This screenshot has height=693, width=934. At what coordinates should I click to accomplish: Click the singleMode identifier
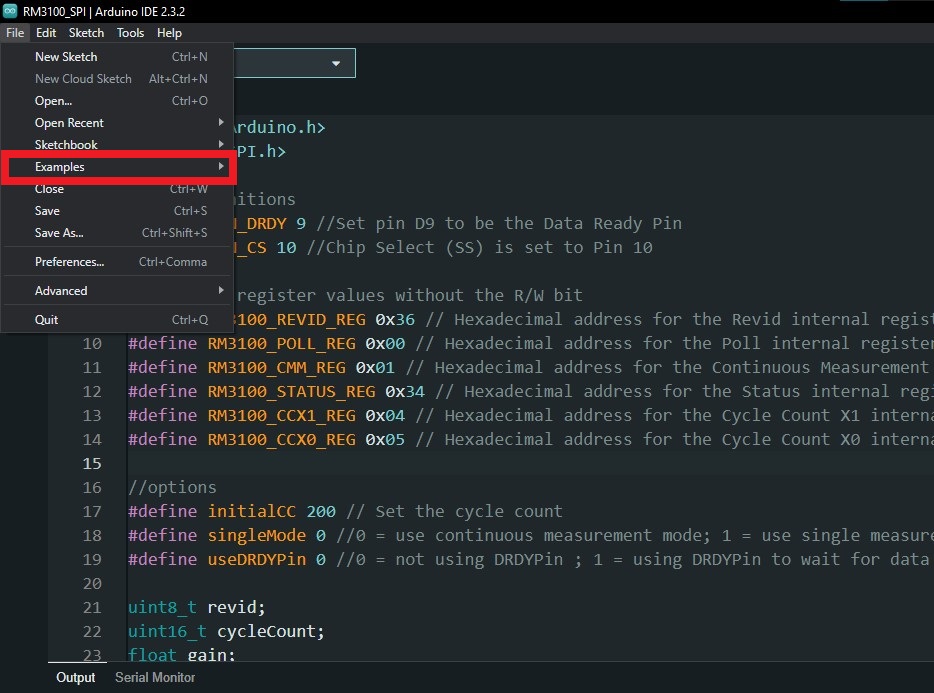[x=257, y=536]
